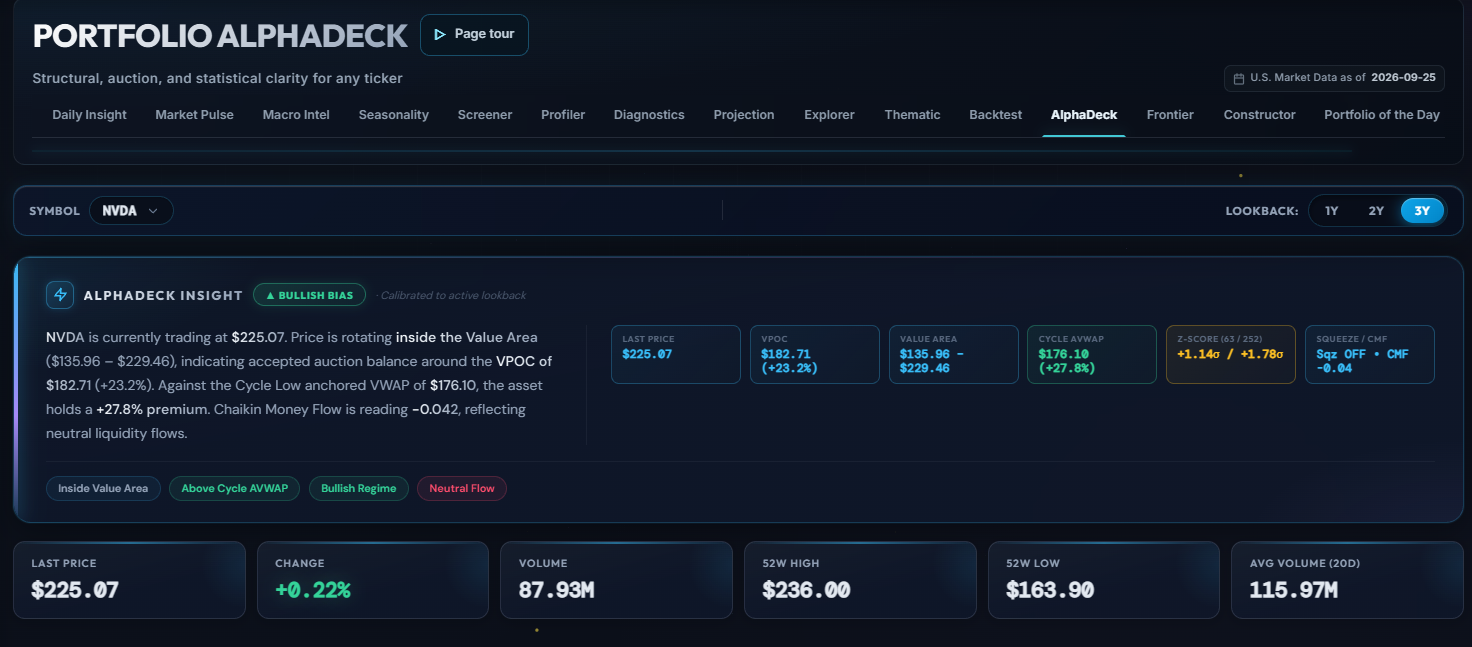Click the Neutral Flow tag
The image size is (1472, 647).
click(x=462, y=488)
